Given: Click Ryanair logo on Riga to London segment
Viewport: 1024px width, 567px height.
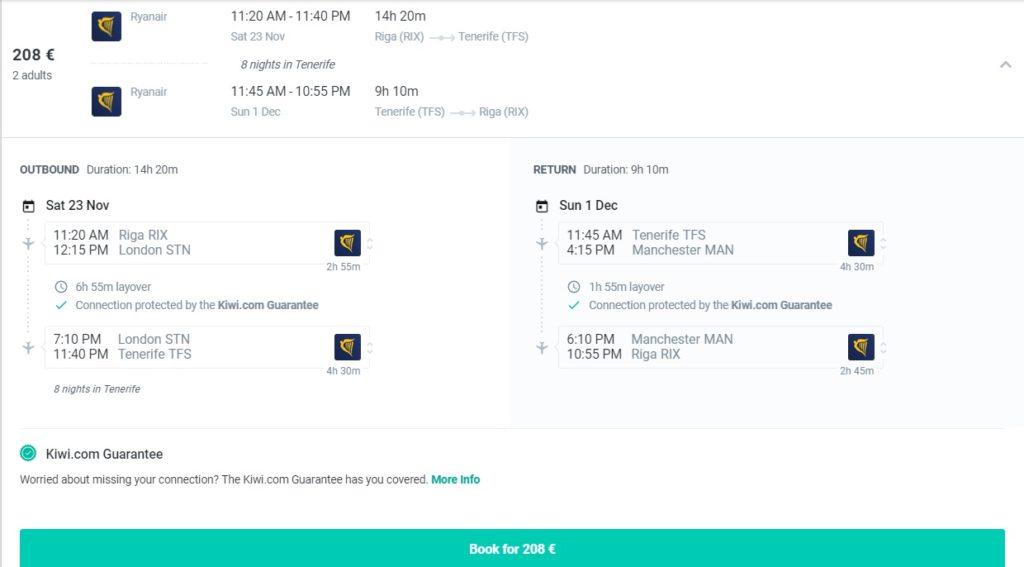Looking at the screenshot, I should tap(347, 243).
